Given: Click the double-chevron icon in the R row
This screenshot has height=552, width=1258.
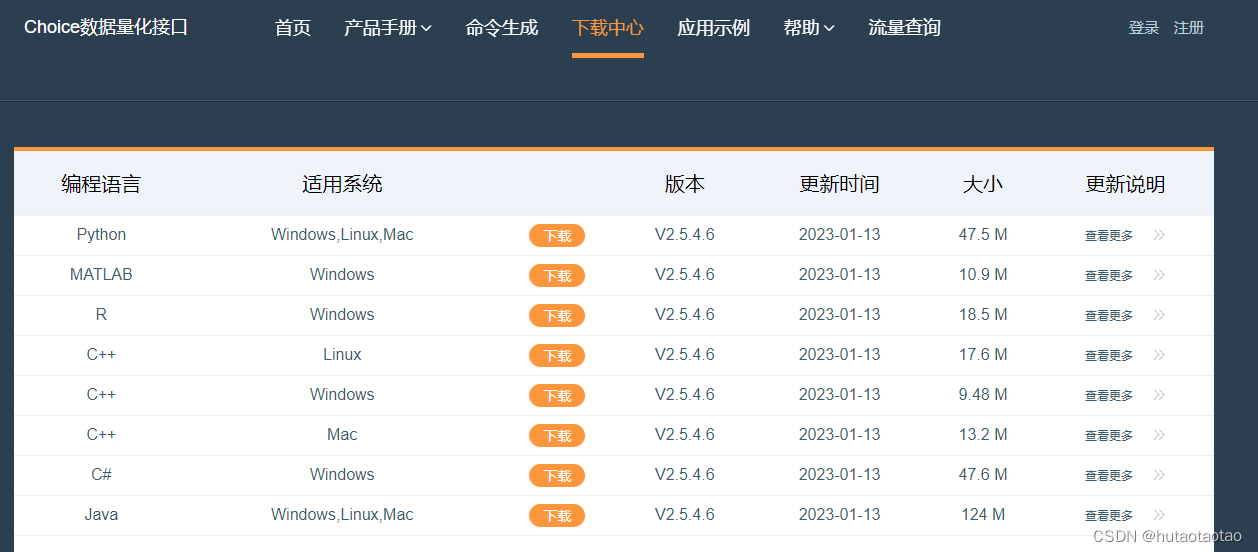Looking at the screenshot, I should click(1159, 315).
